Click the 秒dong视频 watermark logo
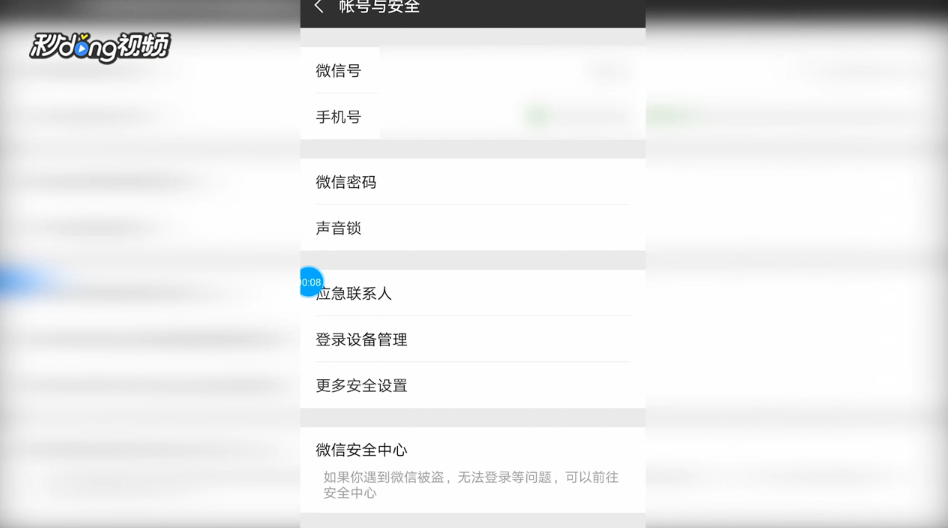The width and height of the screenshot is (948, 528). 100,47
